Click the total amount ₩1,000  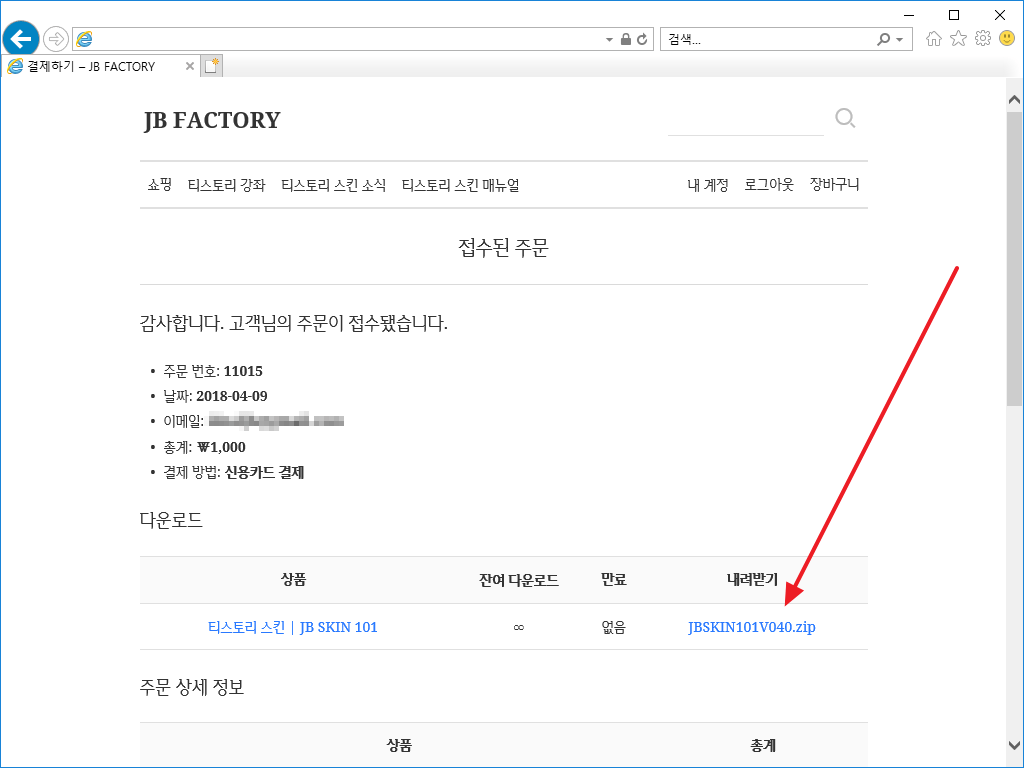click(221, 447)
